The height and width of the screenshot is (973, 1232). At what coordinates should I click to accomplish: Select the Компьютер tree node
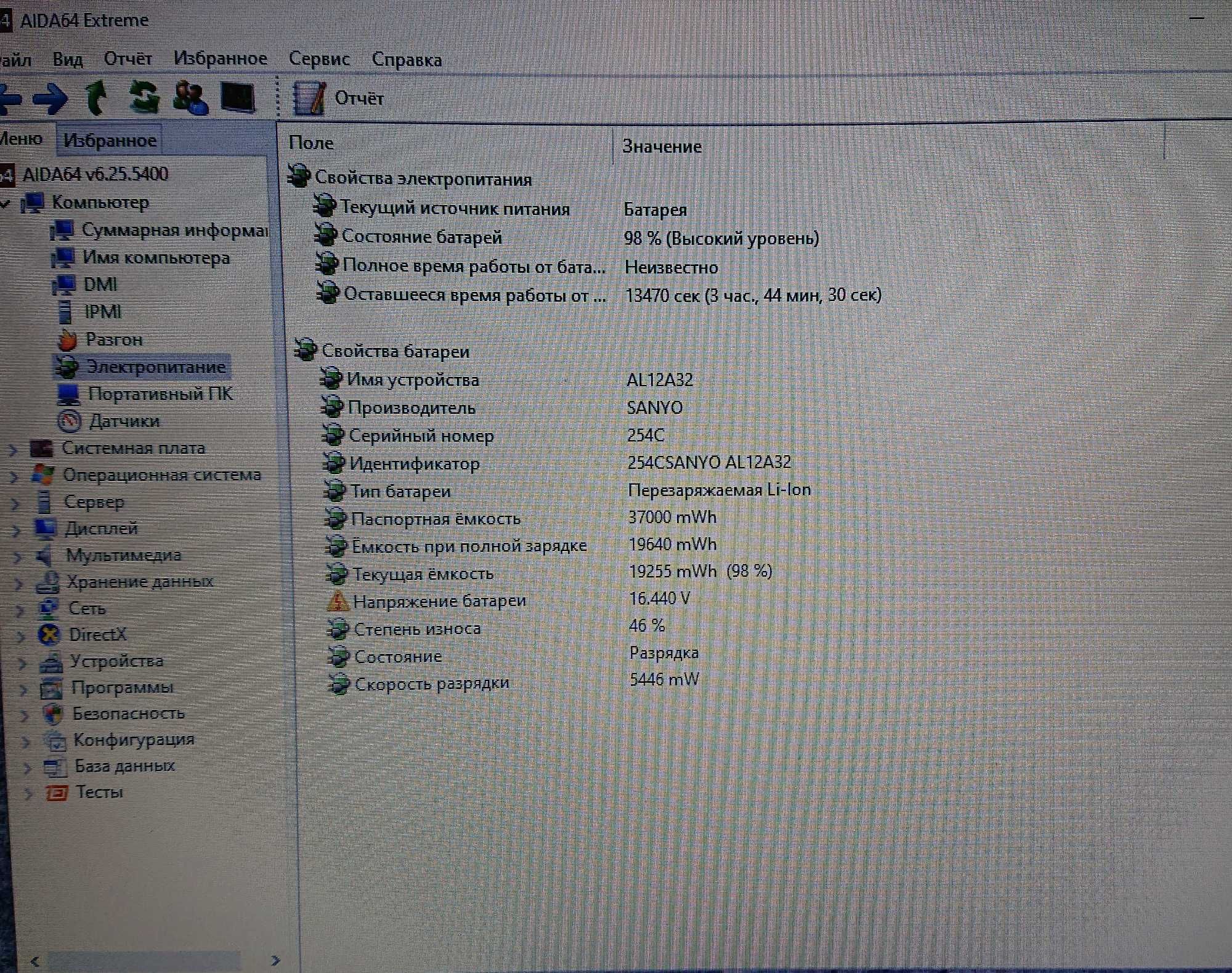pyautogui.click(x=100, y=202)
